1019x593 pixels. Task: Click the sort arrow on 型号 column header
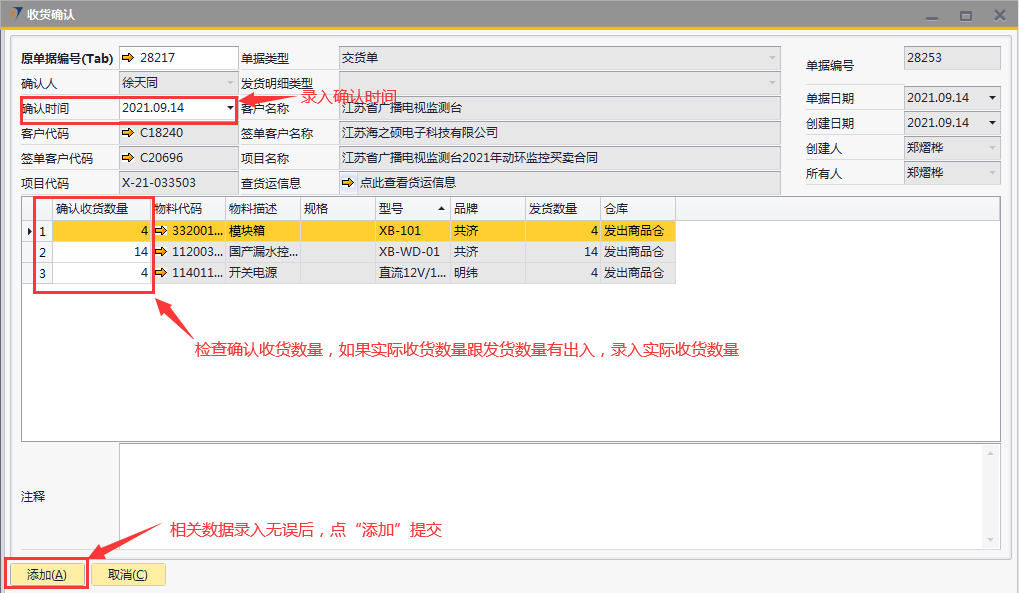click(x=441, y=209)
